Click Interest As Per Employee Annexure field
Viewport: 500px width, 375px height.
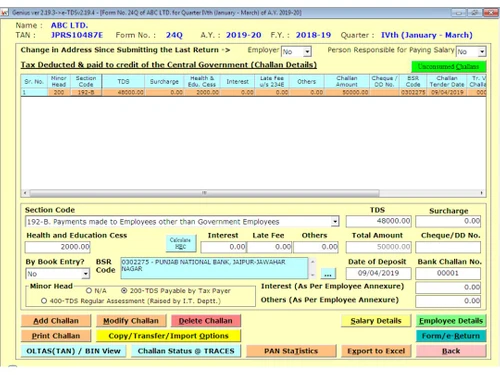(x=448, y=287)
